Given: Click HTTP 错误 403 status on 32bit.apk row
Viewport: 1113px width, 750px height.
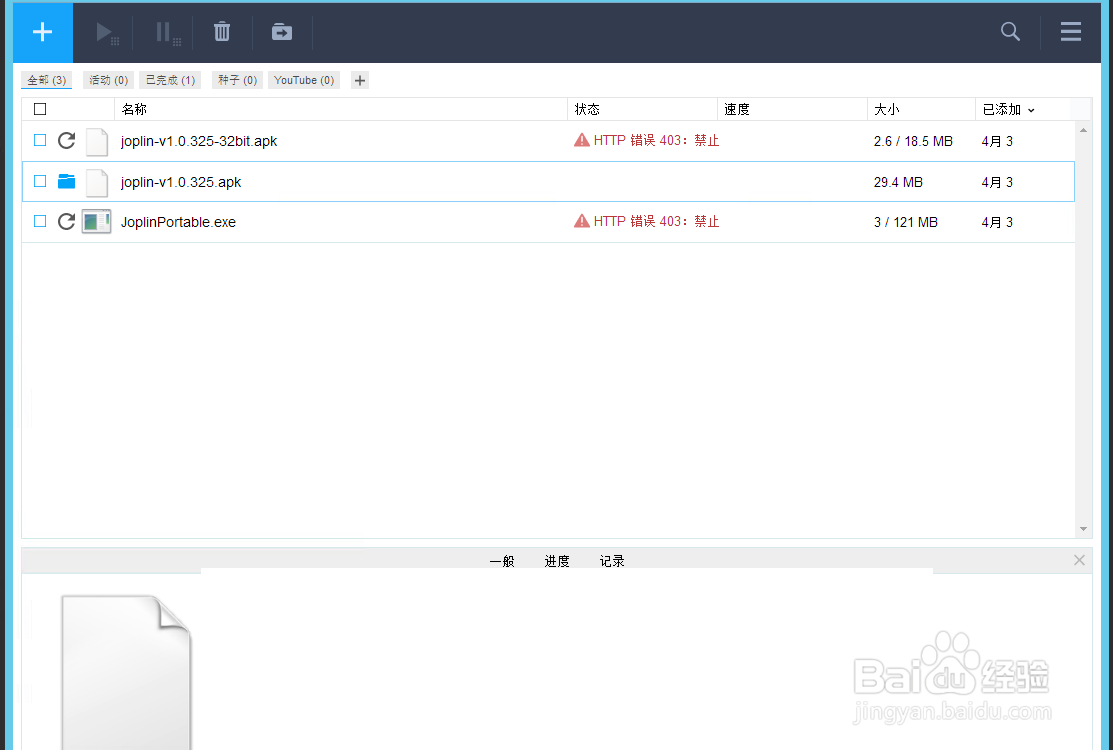Looking at the screenshot, I should coord(656,140).
